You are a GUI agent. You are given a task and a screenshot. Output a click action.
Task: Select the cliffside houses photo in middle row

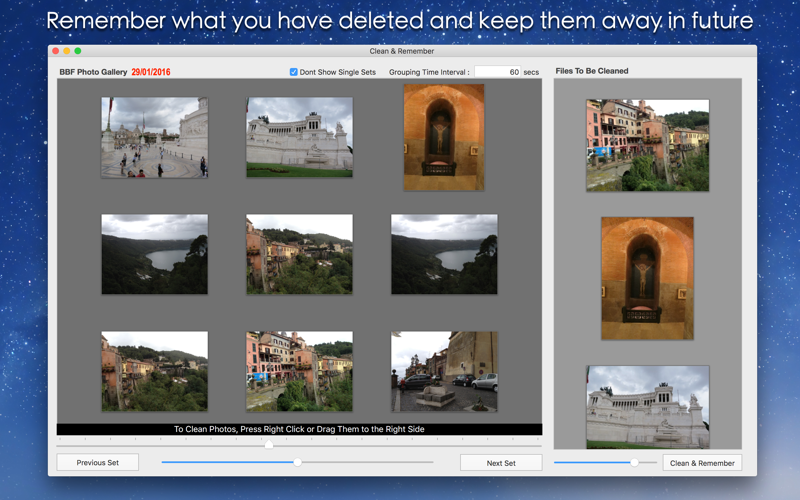(x=299, y=254)
